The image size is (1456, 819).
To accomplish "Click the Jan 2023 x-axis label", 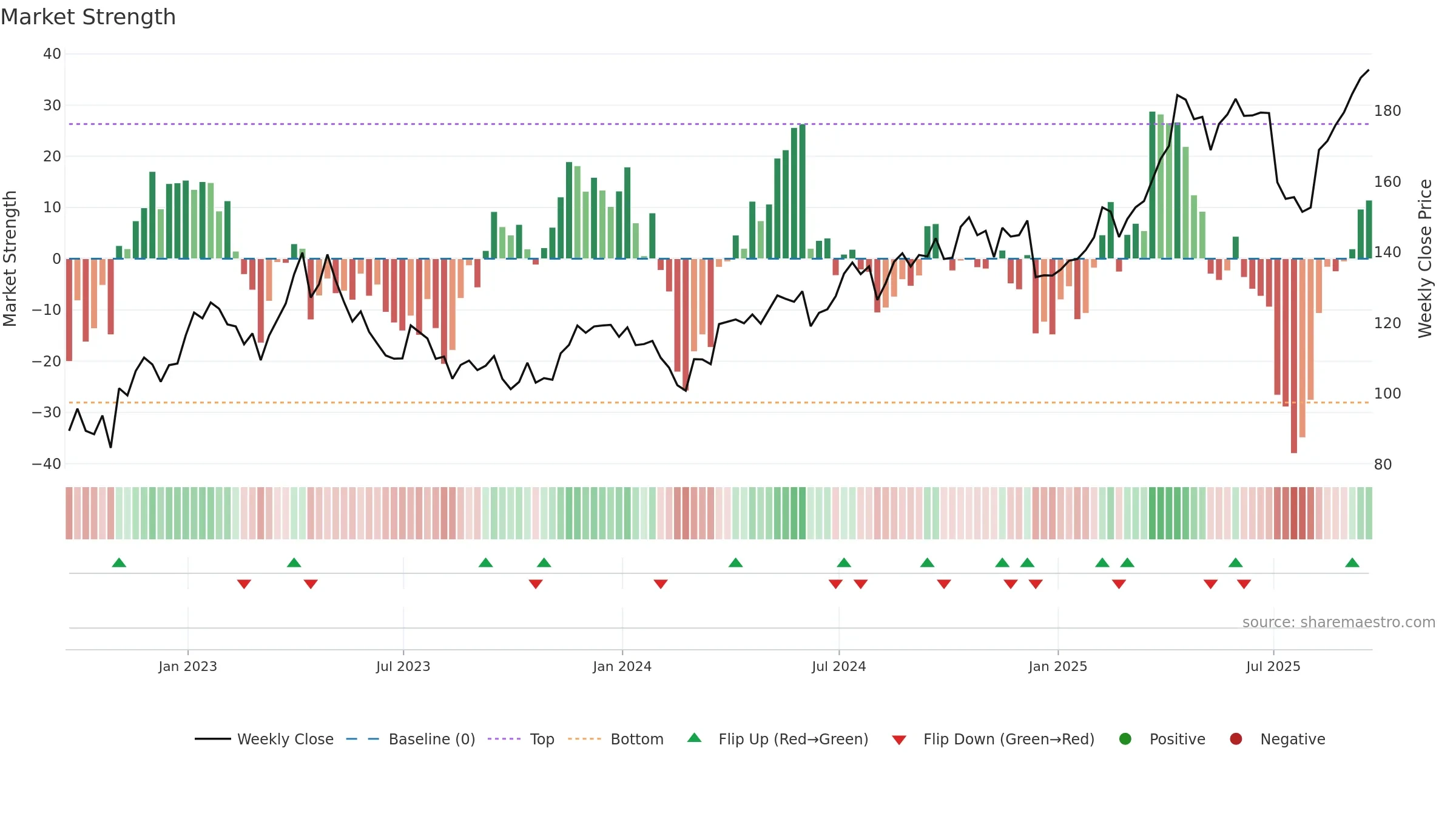I will click(x=187, y=666).
